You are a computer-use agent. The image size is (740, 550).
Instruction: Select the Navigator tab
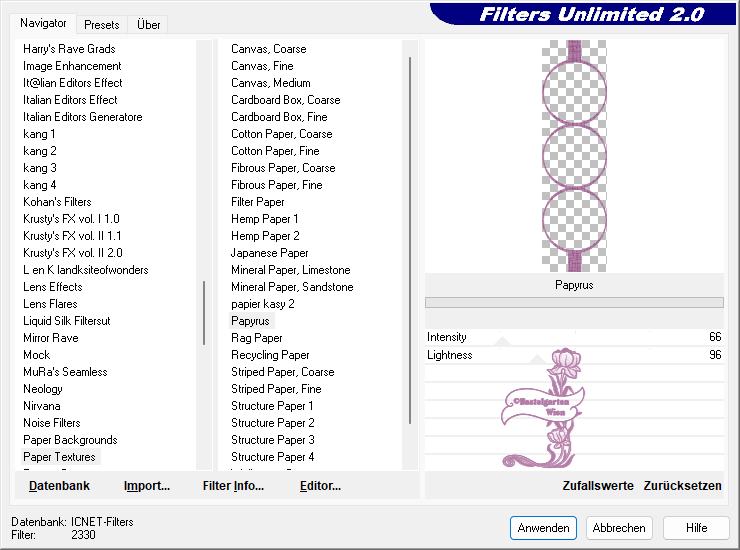44,23
